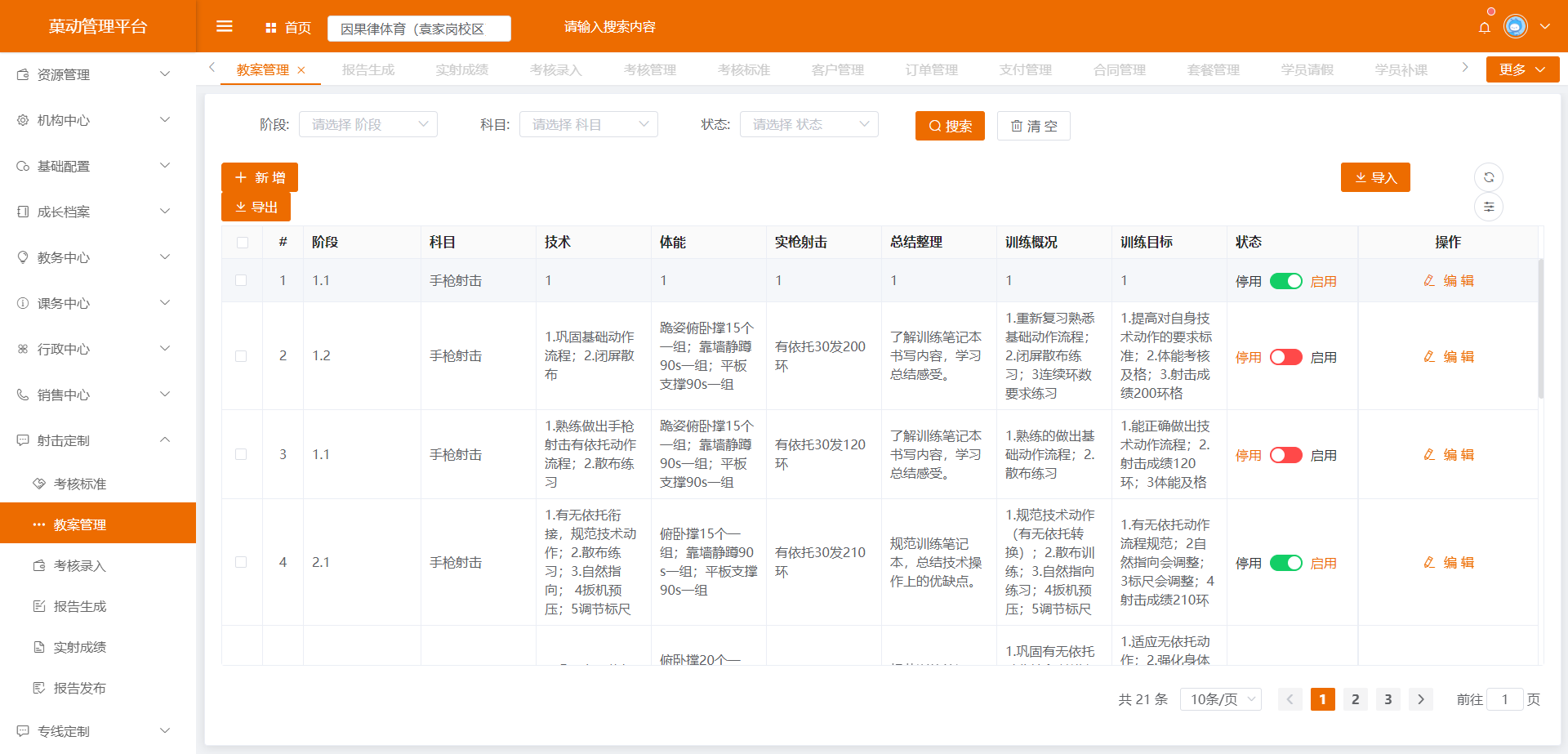Screen dimensions: 1568x754
Task: Expand the 成长档案 sidebar menu
Action: 98,212
